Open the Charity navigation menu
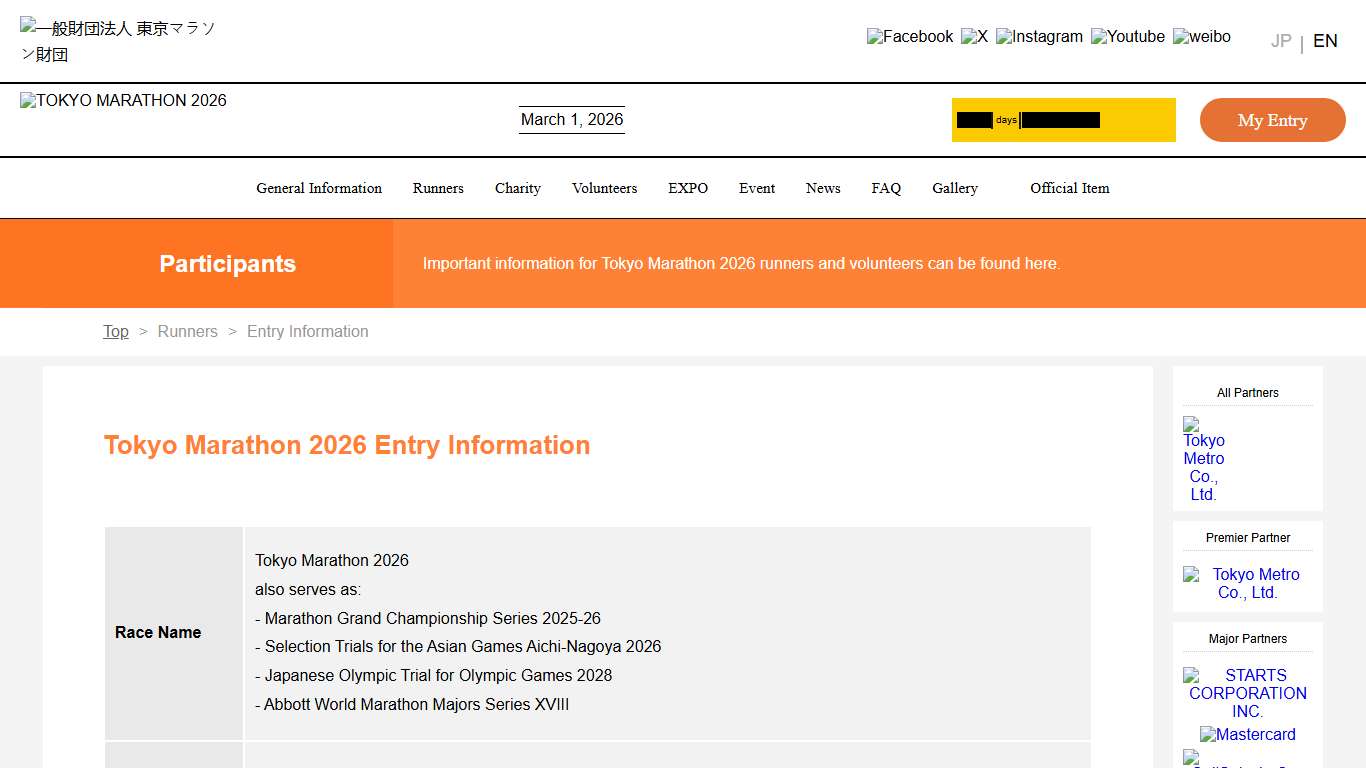Viewport: 1366px width, 768px height. (517, 188)
